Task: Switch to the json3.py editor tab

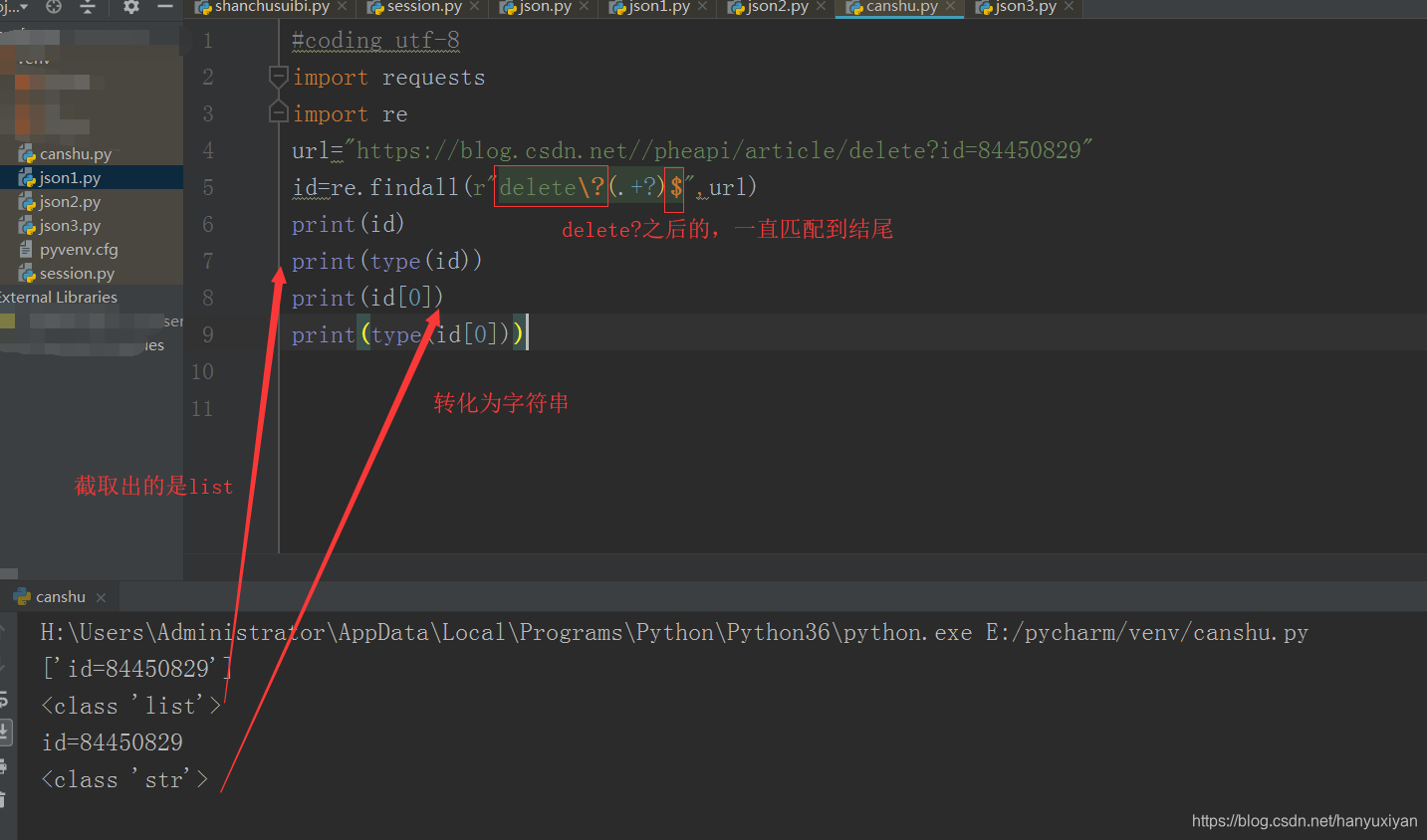Action: pos(1025,7)
